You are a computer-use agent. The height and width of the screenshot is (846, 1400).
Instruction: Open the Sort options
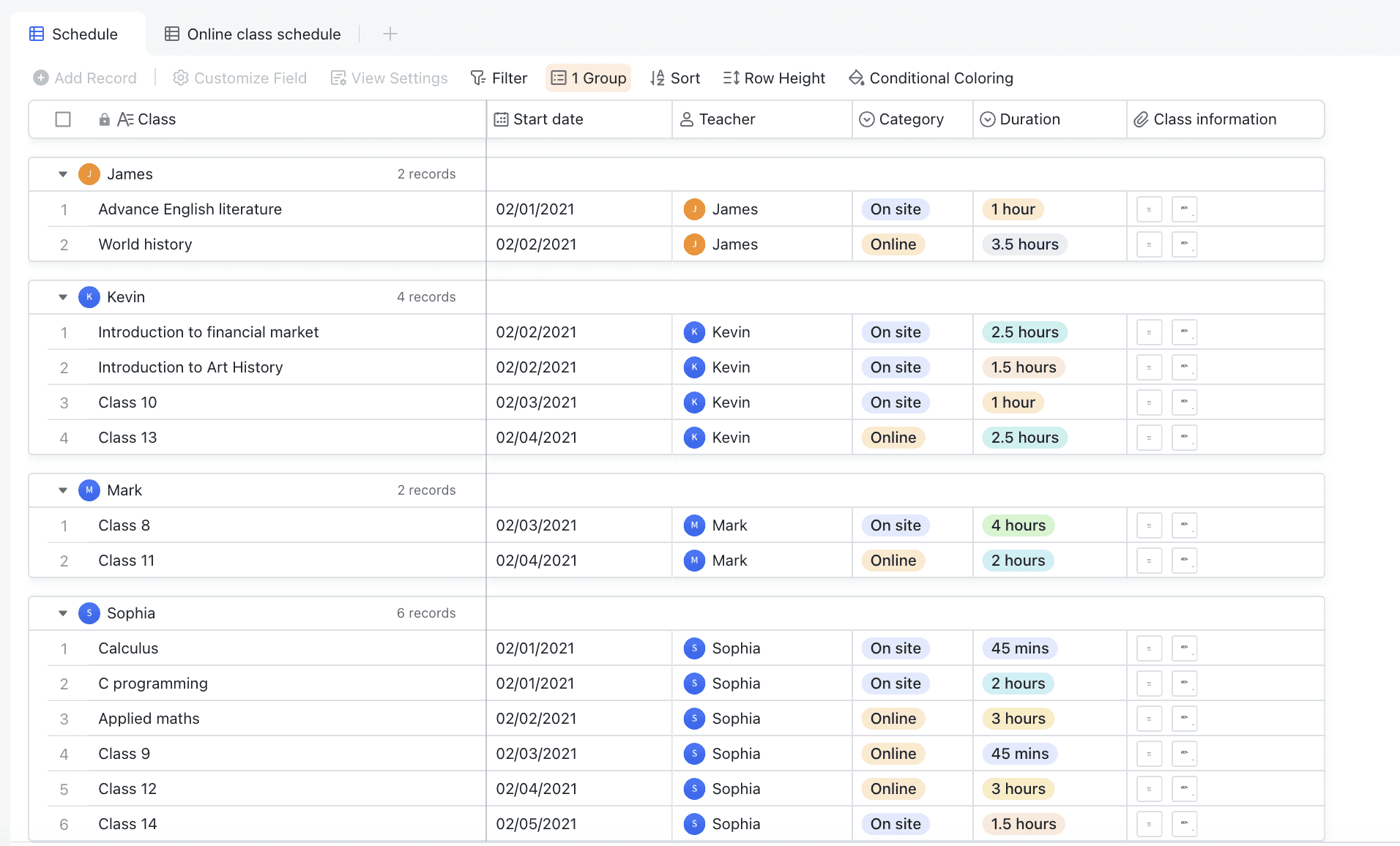(x=675, y=78)
